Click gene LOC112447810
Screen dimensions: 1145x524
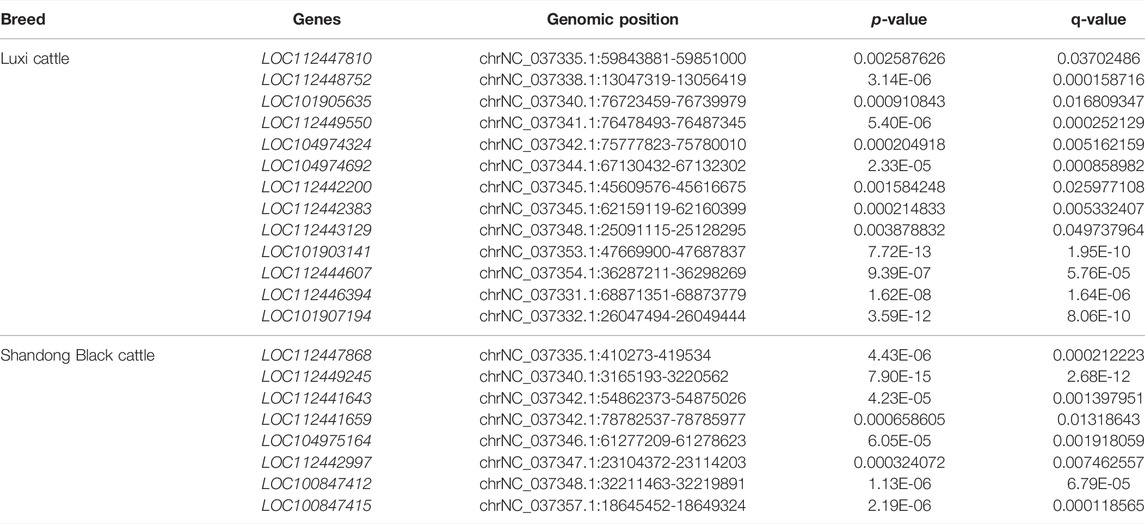(316, 58)
